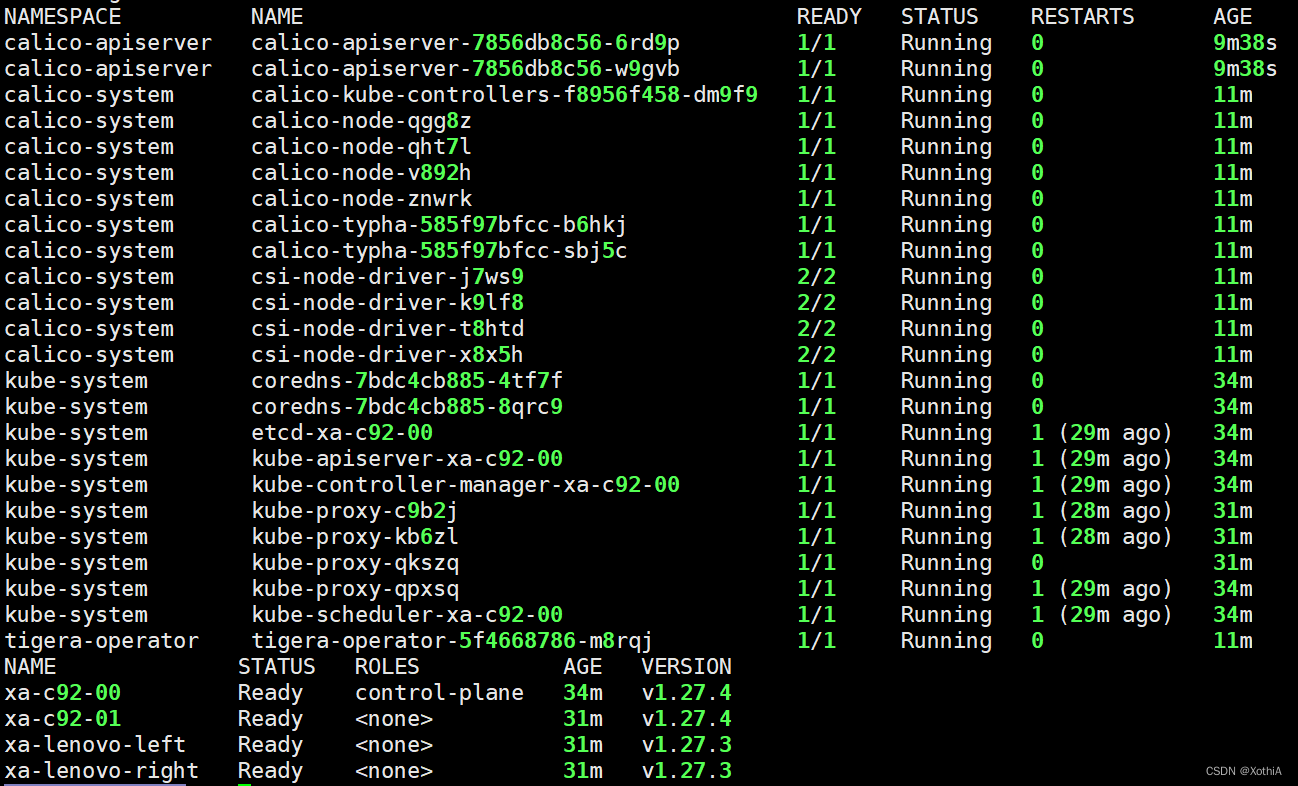Click the NAMESPACE column header
Viewport: 1298px width, 786px height.
[62, 17]
